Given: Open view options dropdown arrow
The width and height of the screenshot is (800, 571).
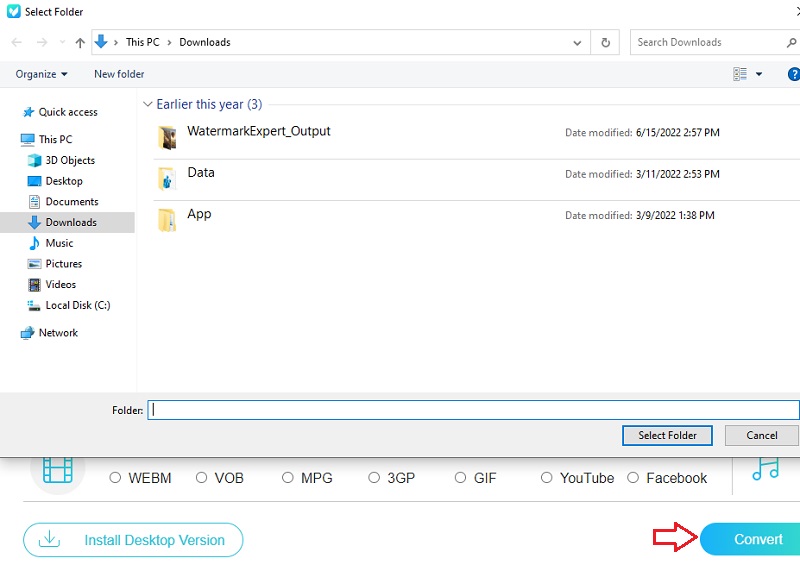Looking at the screenshot, I should (x=759, y=74).
